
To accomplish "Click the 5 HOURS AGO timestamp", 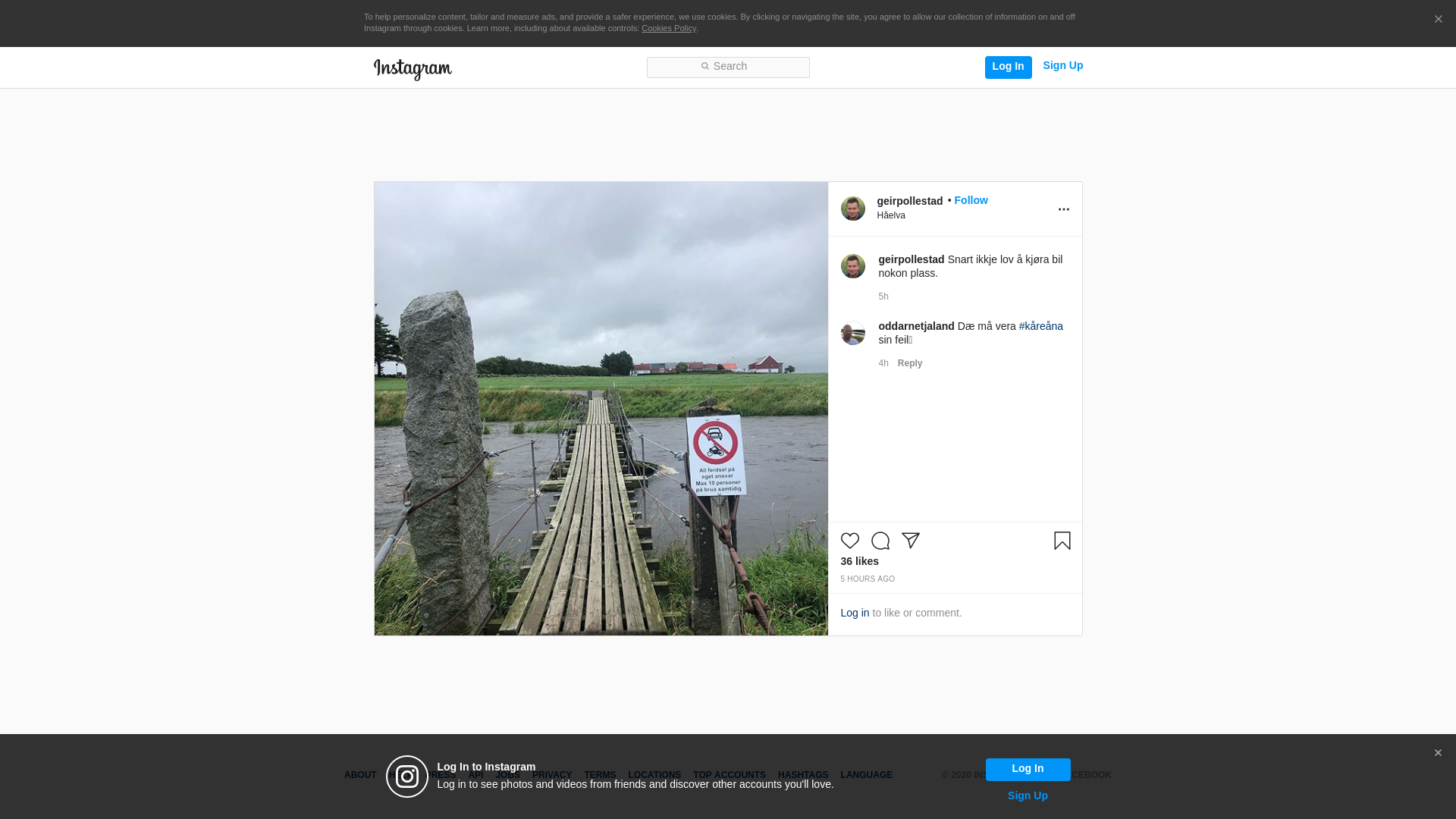I will pos(867,579).
